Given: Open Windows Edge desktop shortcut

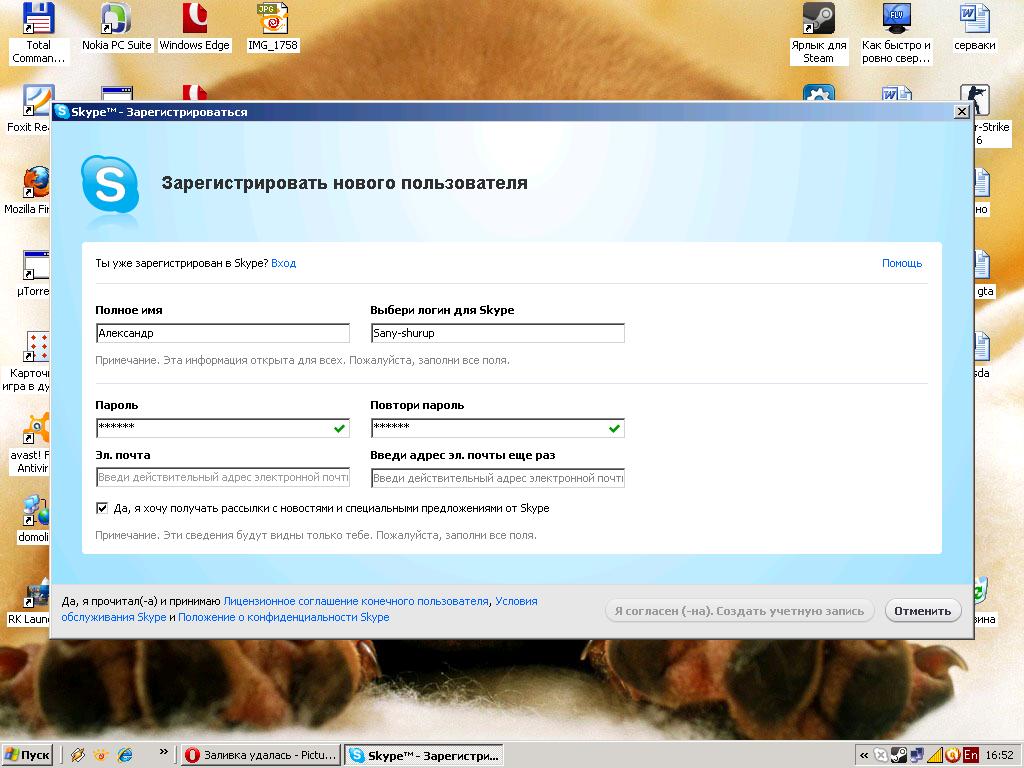Looking at the screenshot, I should click(x=195, y=27).
